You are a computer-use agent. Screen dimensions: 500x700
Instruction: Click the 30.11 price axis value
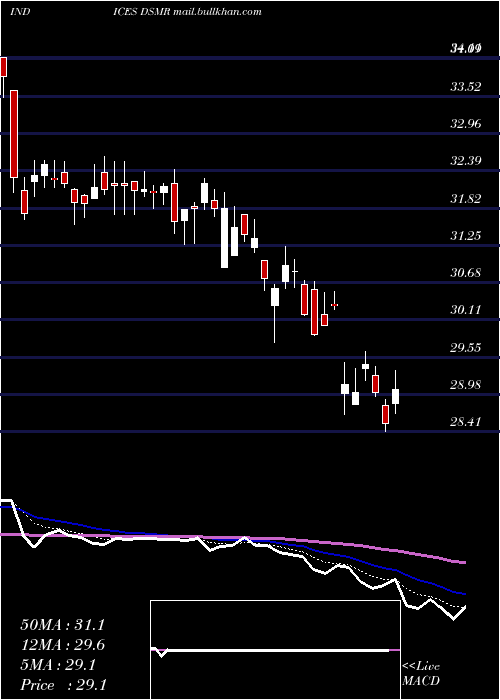point(466,309)
